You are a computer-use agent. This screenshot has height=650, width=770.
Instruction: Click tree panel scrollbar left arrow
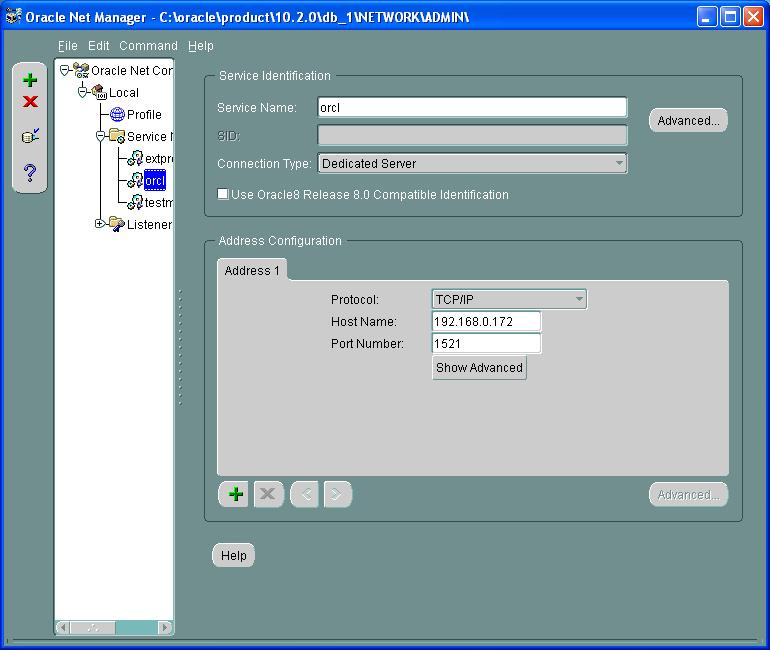coord(63,627)
